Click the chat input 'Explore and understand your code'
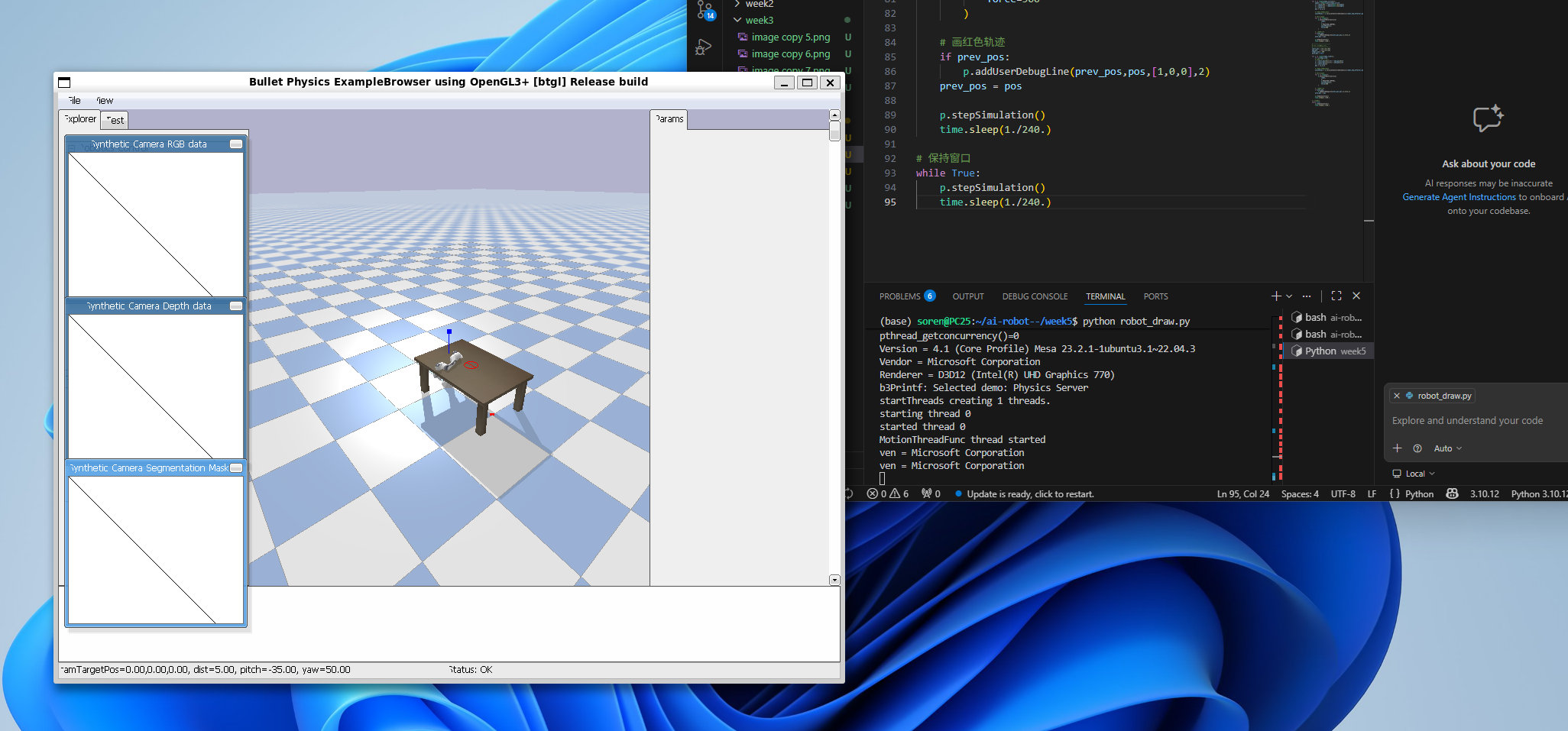 point(1467,421)
